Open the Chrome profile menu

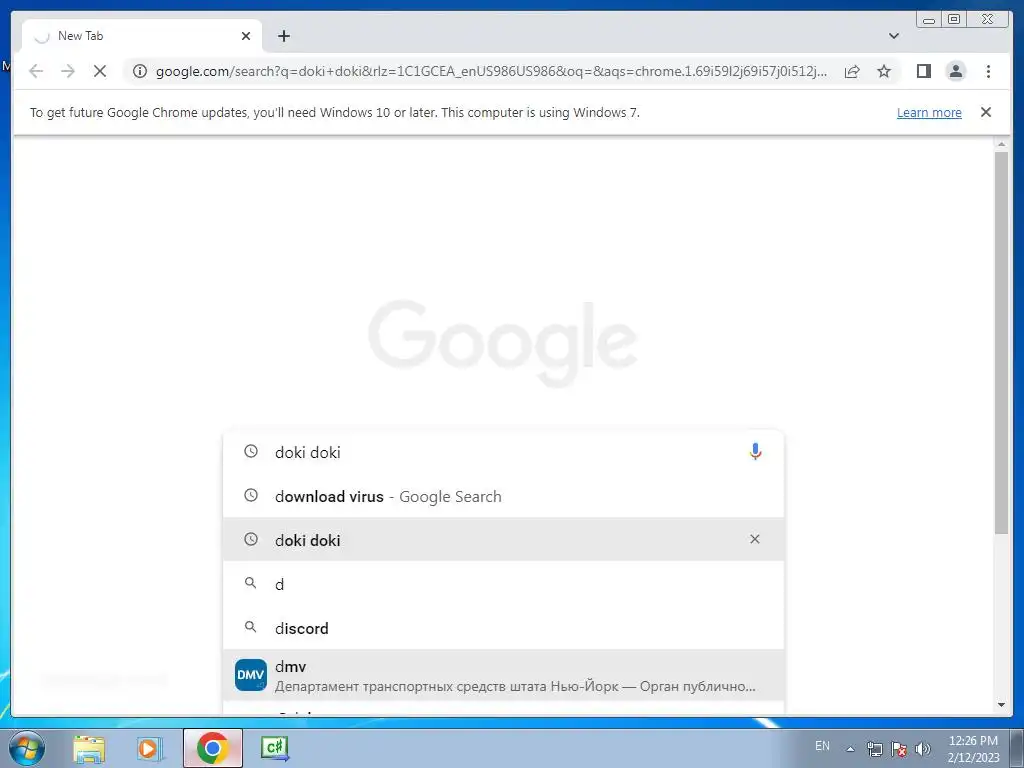coord(955,71)
